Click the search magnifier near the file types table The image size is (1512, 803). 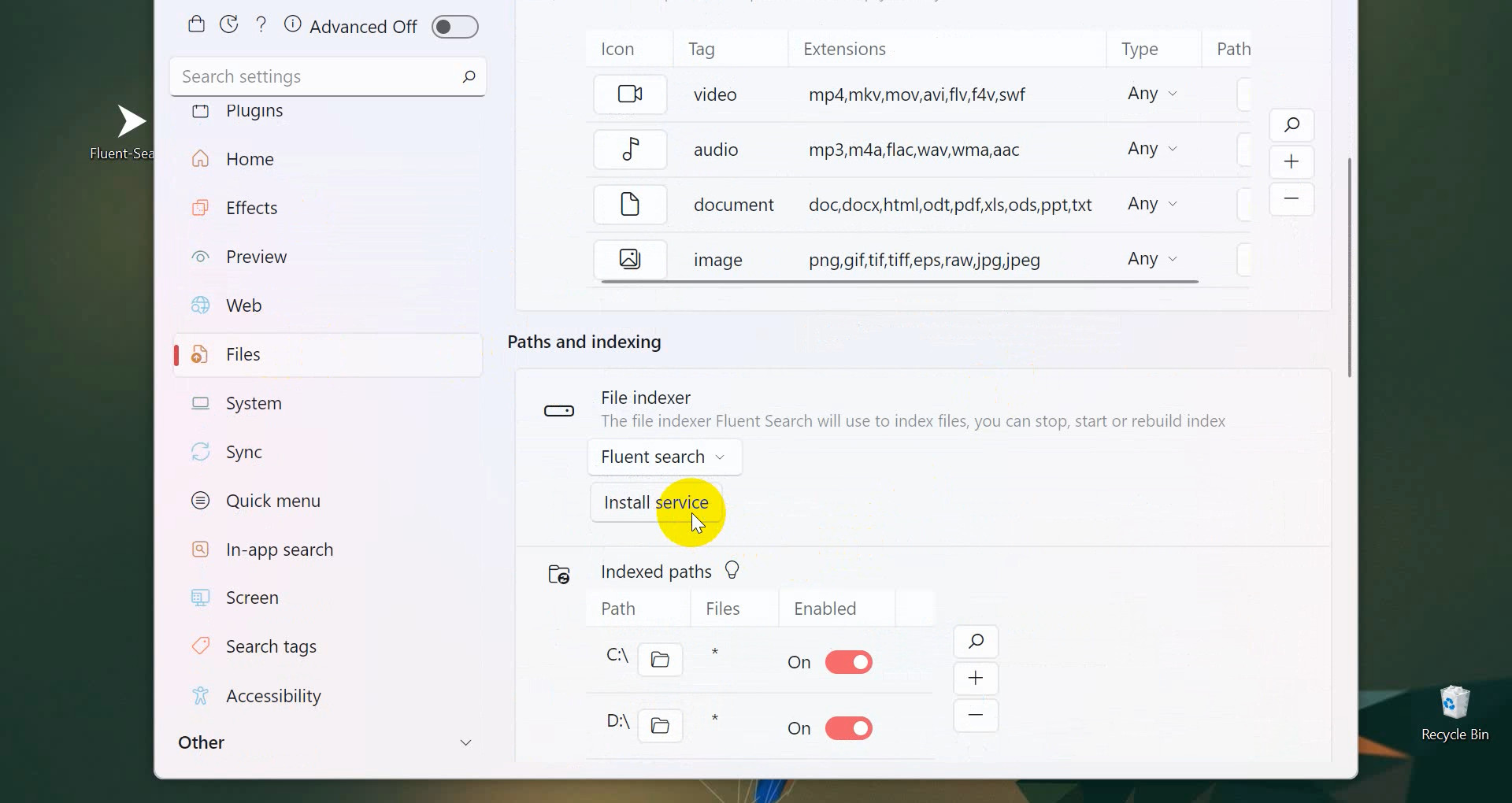(1291, 124)
